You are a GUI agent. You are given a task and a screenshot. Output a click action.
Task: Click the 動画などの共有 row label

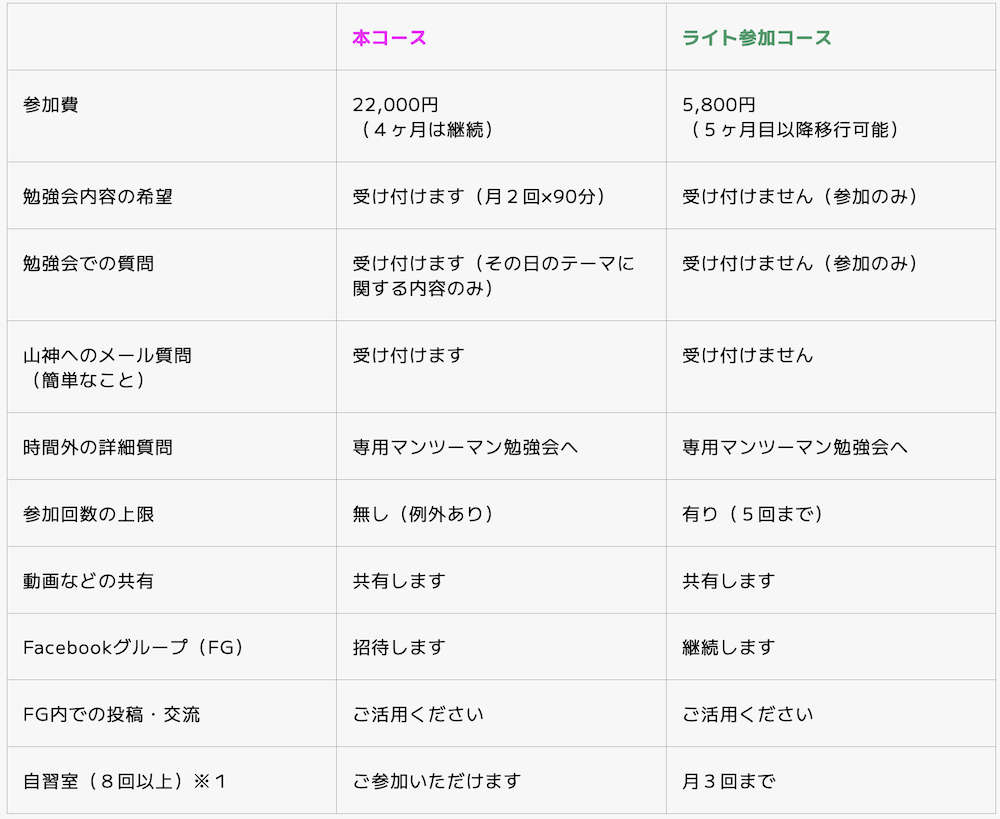pos(88,581)
